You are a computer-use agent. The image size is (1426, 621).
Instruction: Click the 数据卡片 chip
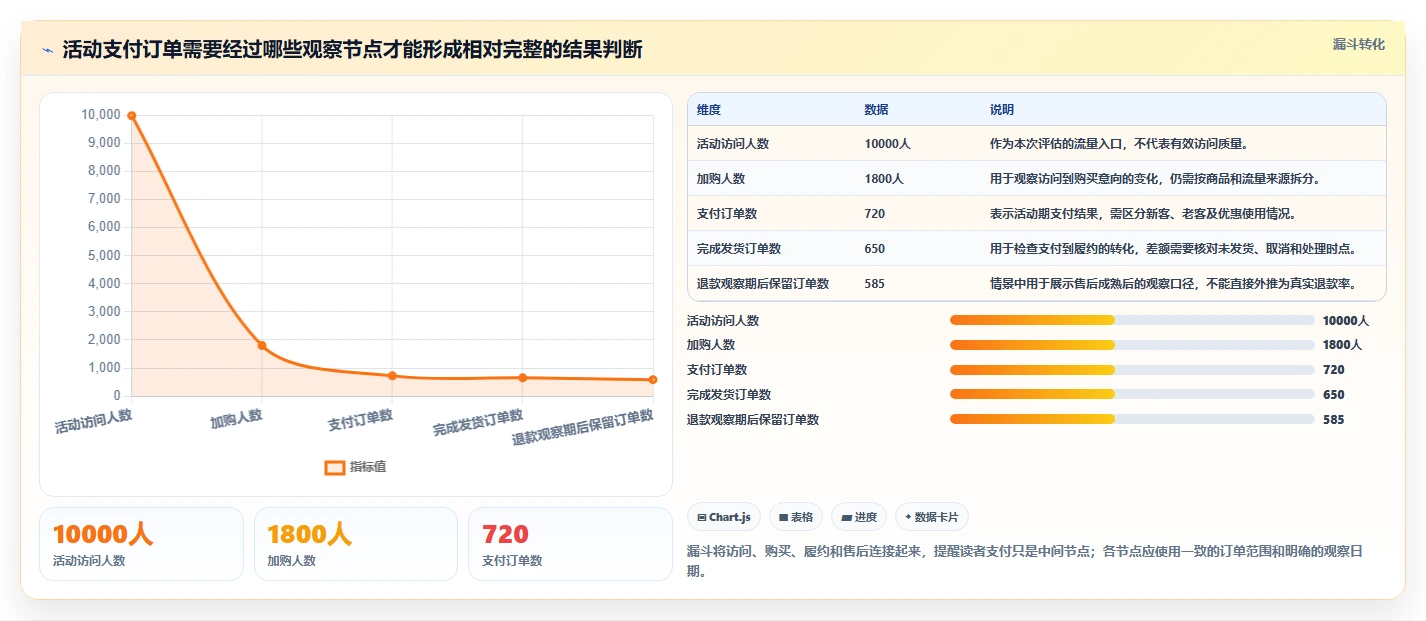pyautogui.click(x=931, y=517)
